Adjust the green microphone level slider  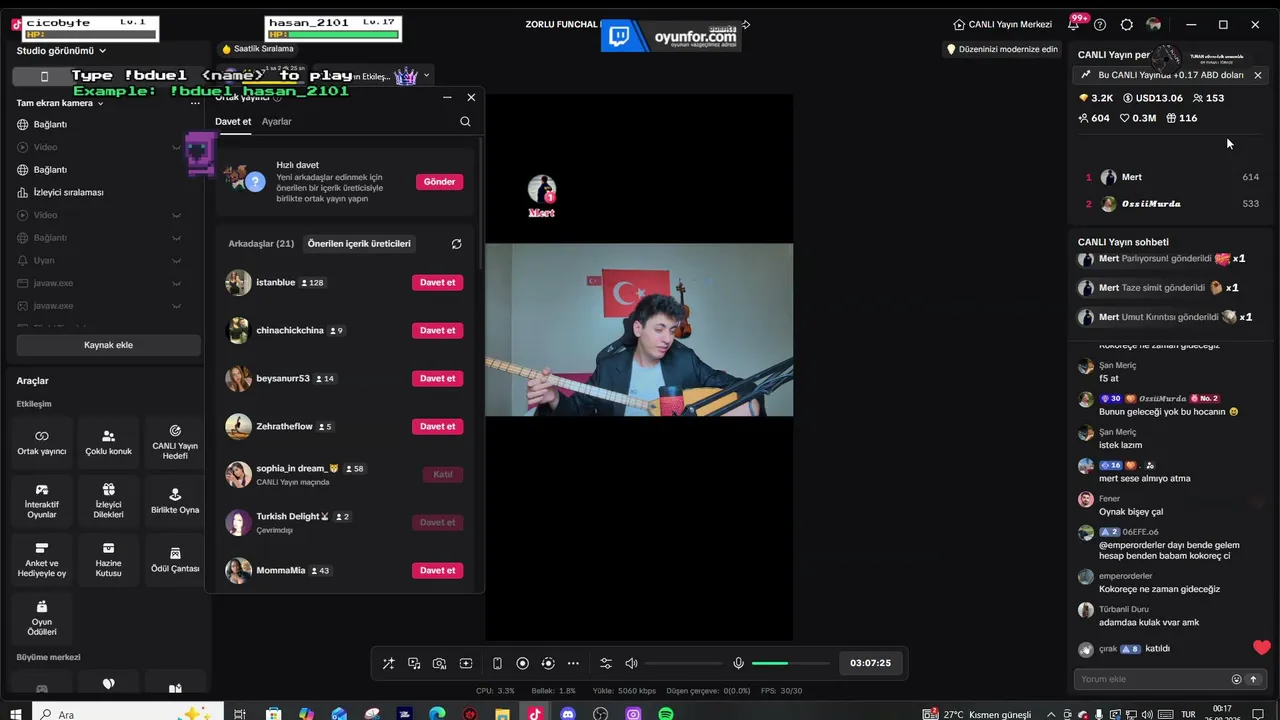pyautogui.click(x=790, y=663)
